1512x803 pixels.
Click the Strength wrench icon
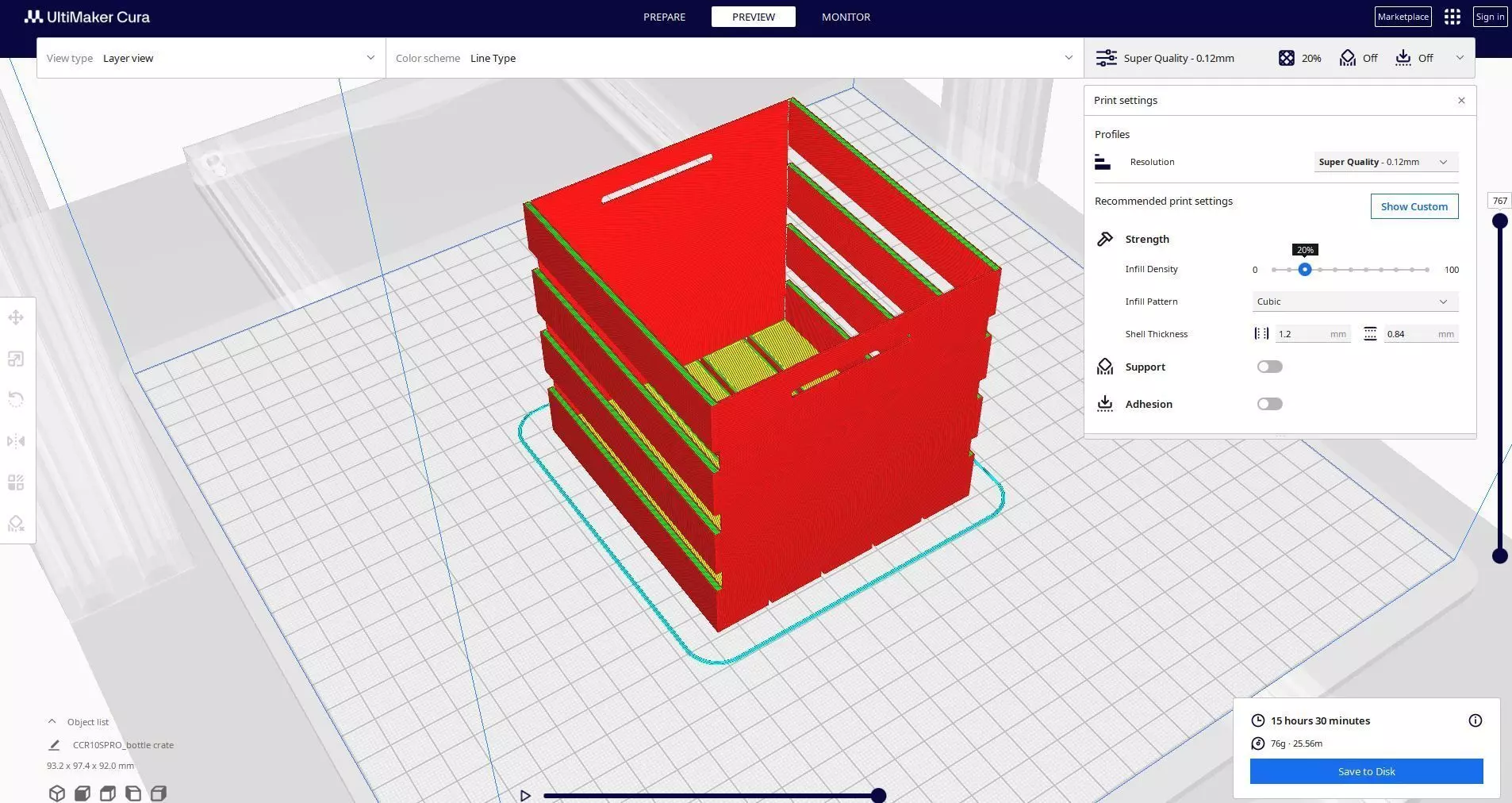(x=1105, y=239)
